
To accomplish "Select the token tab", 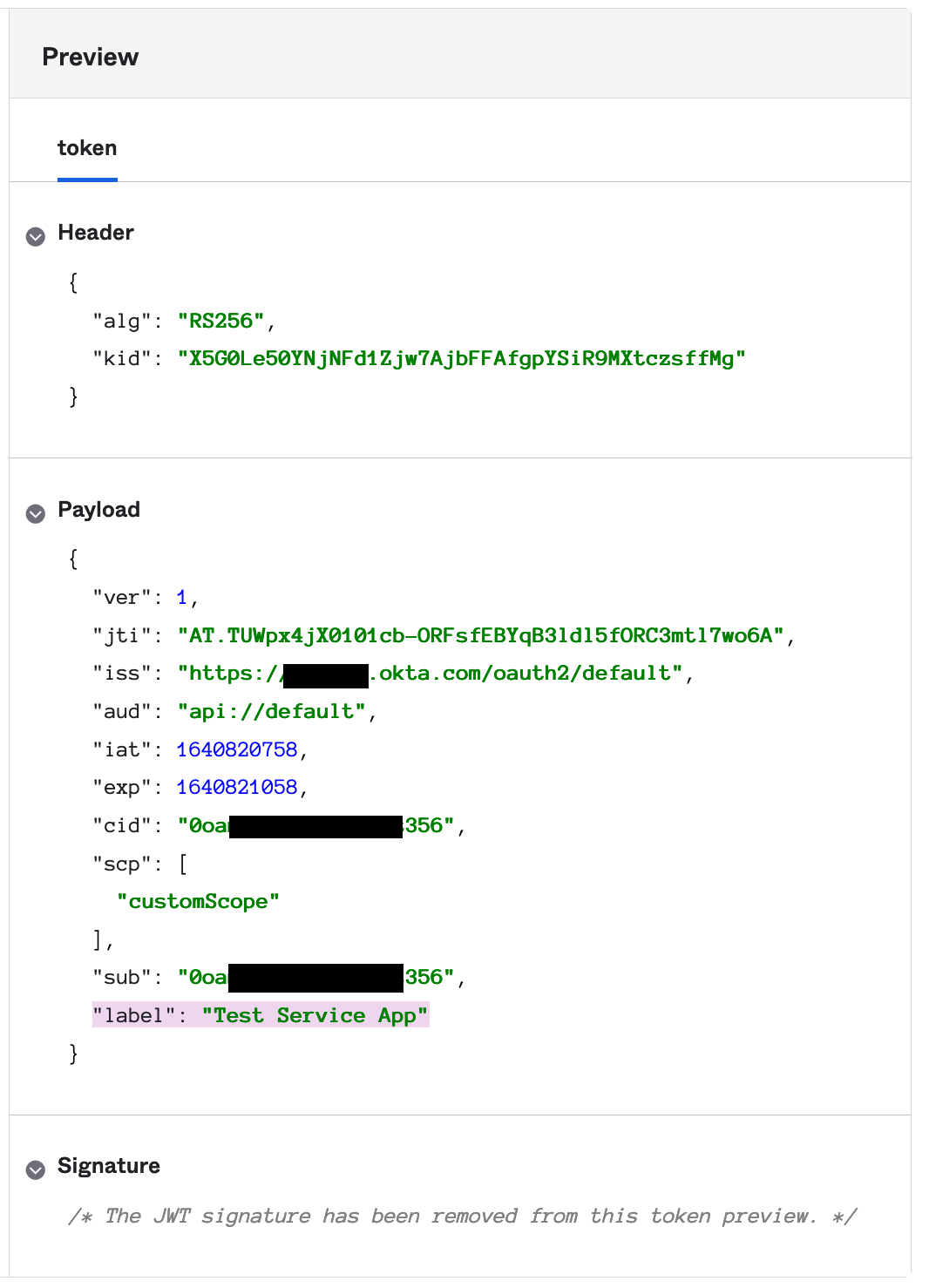I will coord(87,148).
